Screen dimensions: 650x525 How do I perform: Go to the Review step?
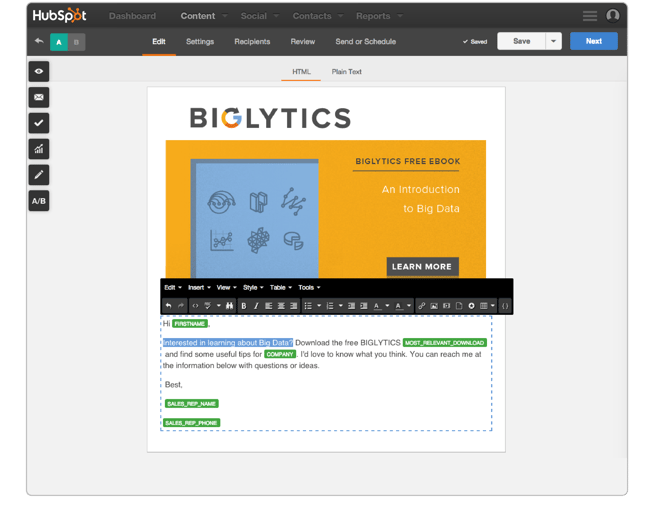click(x=303, y=41)
